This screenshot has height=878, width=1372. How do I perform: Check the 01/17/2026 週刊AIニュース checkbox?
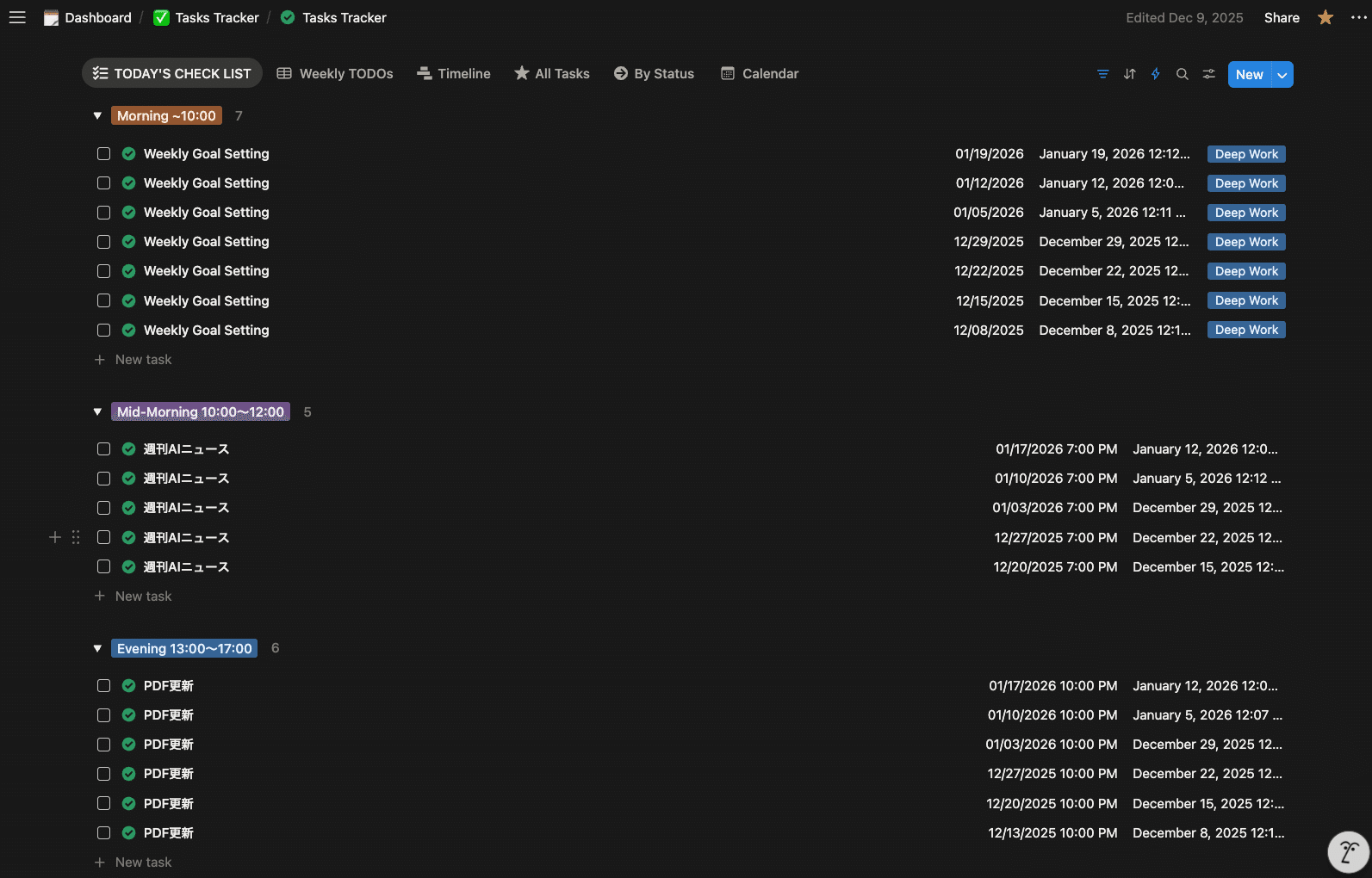tap(103, 449)
